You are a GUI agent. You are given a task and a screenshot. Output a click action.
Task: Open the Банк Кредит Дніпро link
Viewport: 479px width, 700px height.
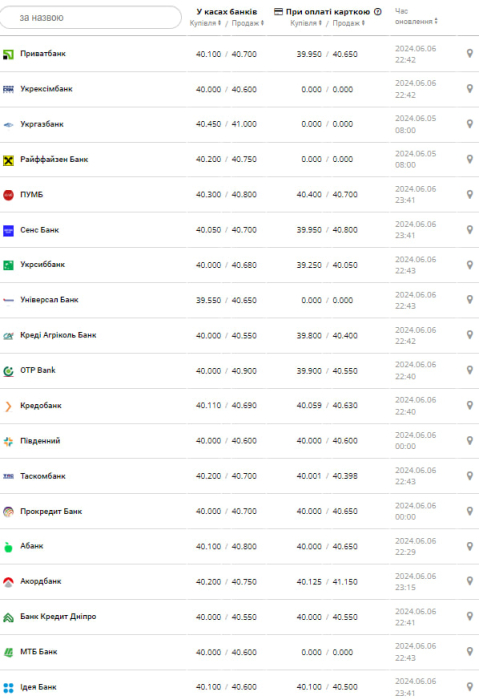pos(58,617)
